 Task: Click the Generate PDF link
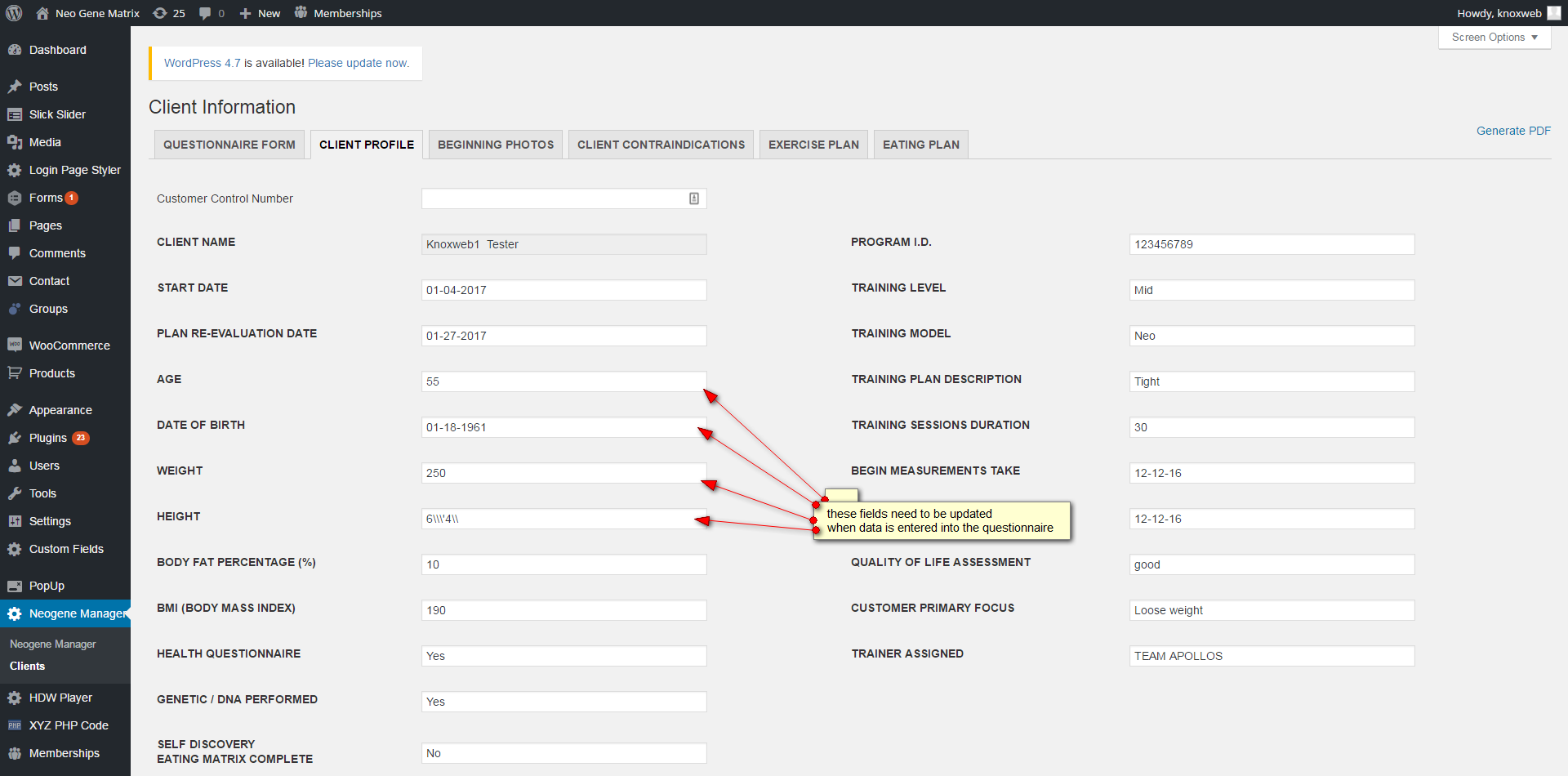point(1512,131)
